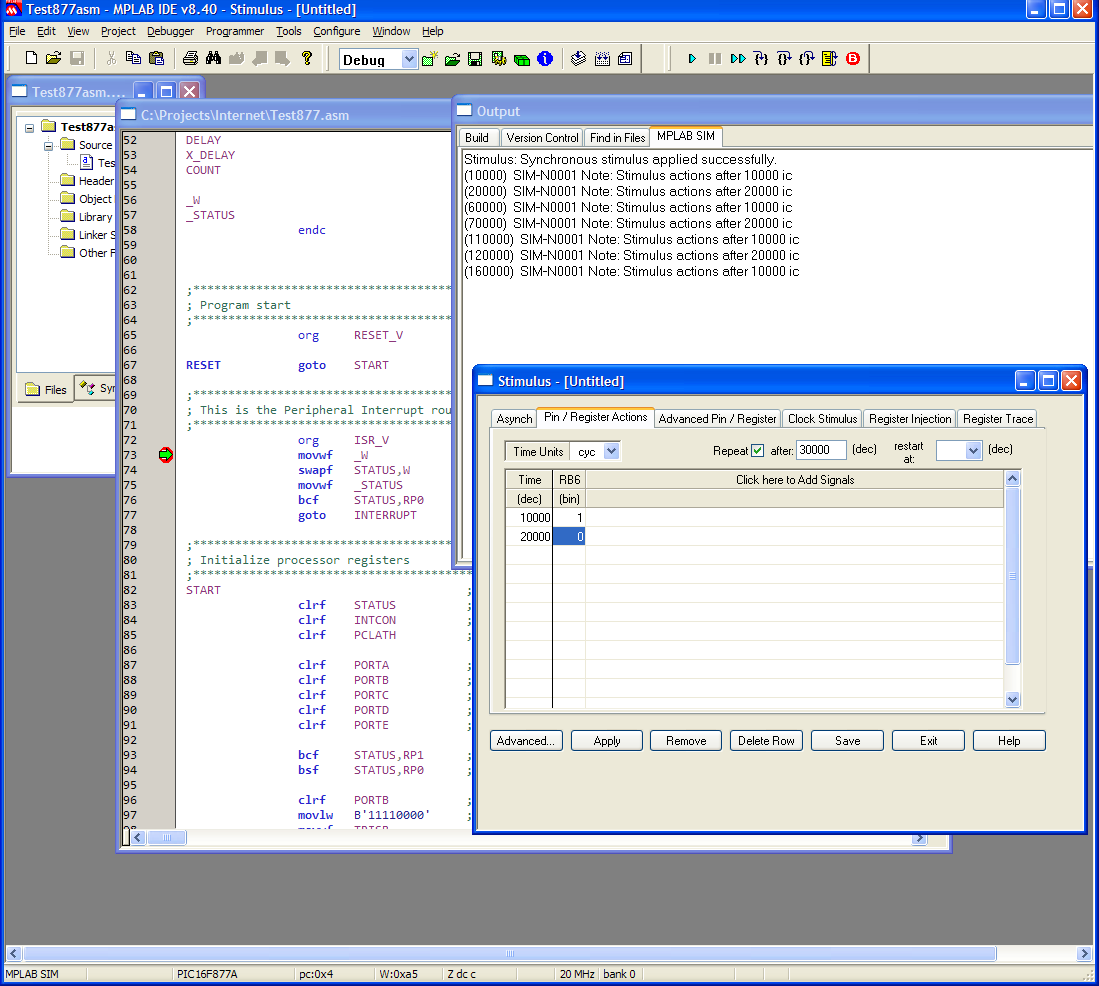The image size is (1099, 986).
Task: Switch to the Version Control tab
Action: 542,137
